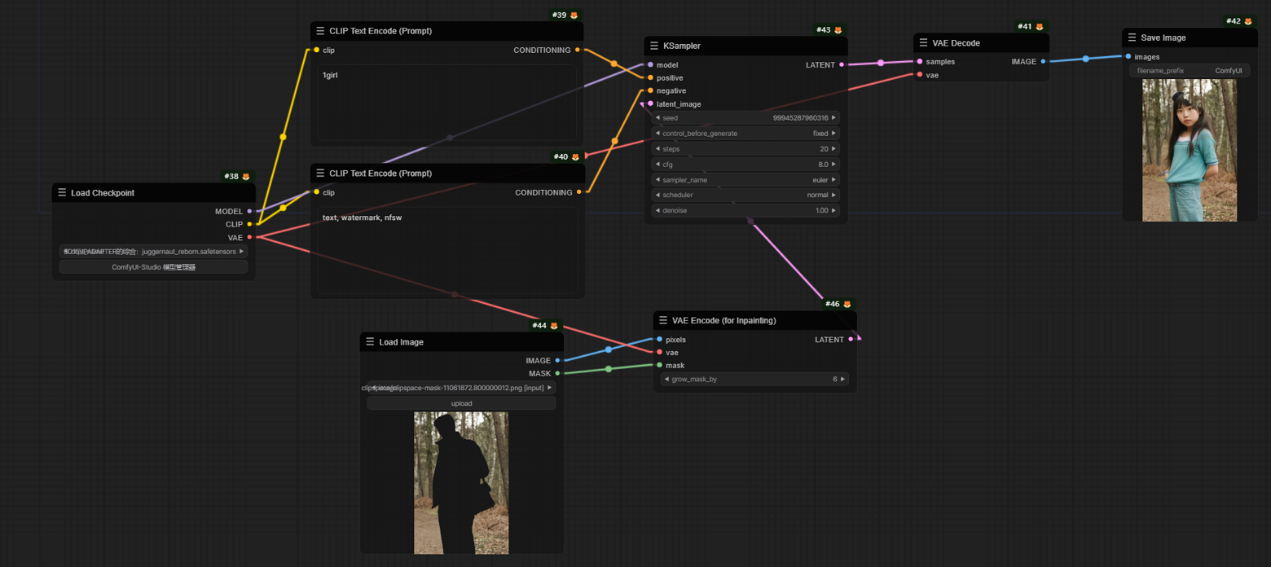Screen dimensions: 1271x567
Task: Click the Load Image node hamburger icon
Action: pos(370,342)
